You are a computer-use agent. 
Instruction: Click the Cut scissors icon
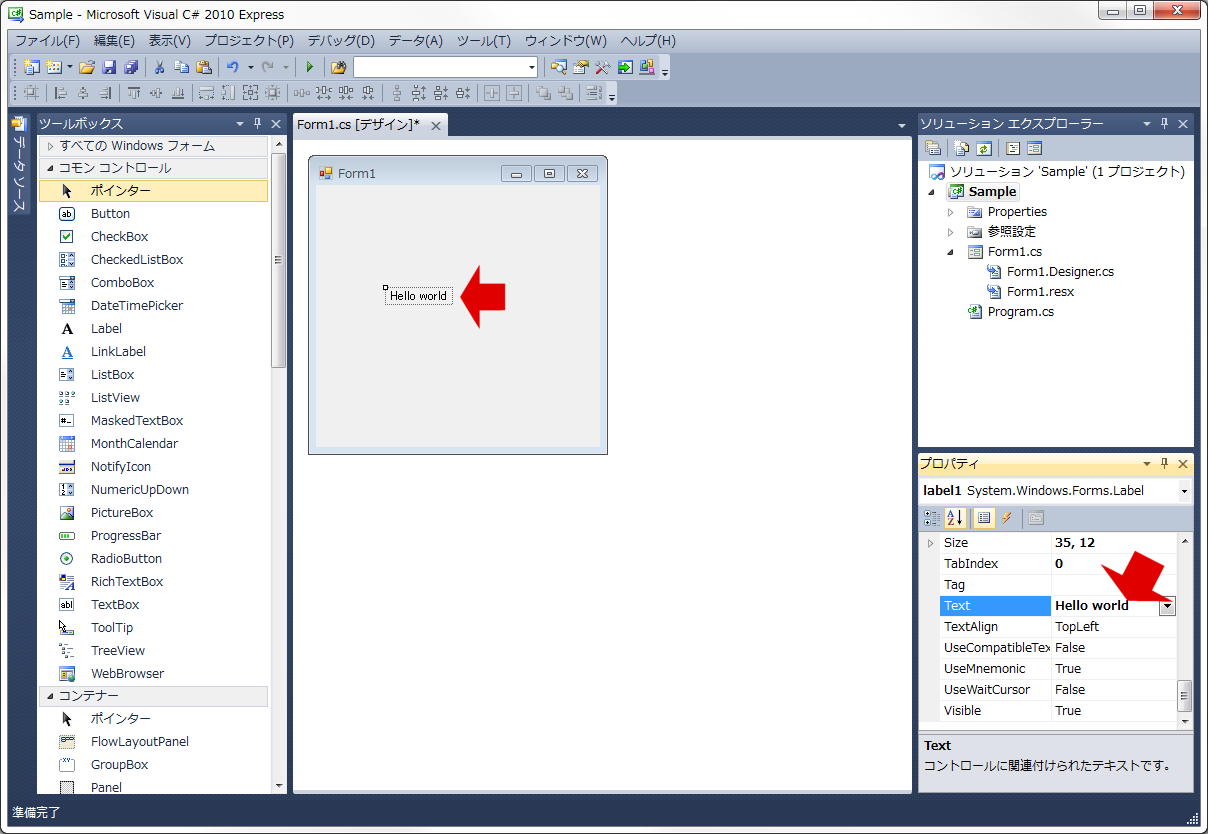click(158, 67)
